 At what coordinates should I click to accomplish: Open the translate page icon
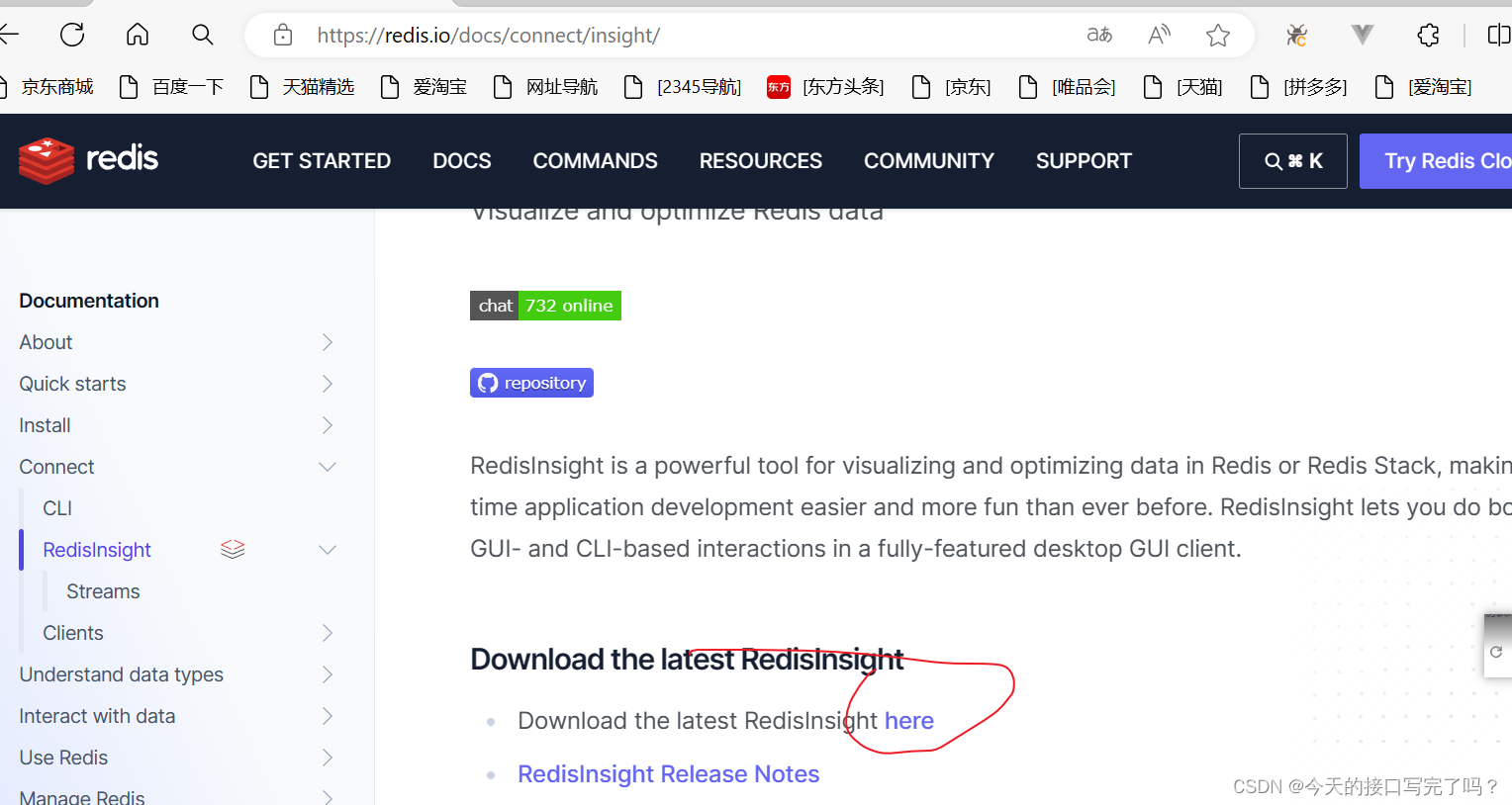coord(1099,36)
